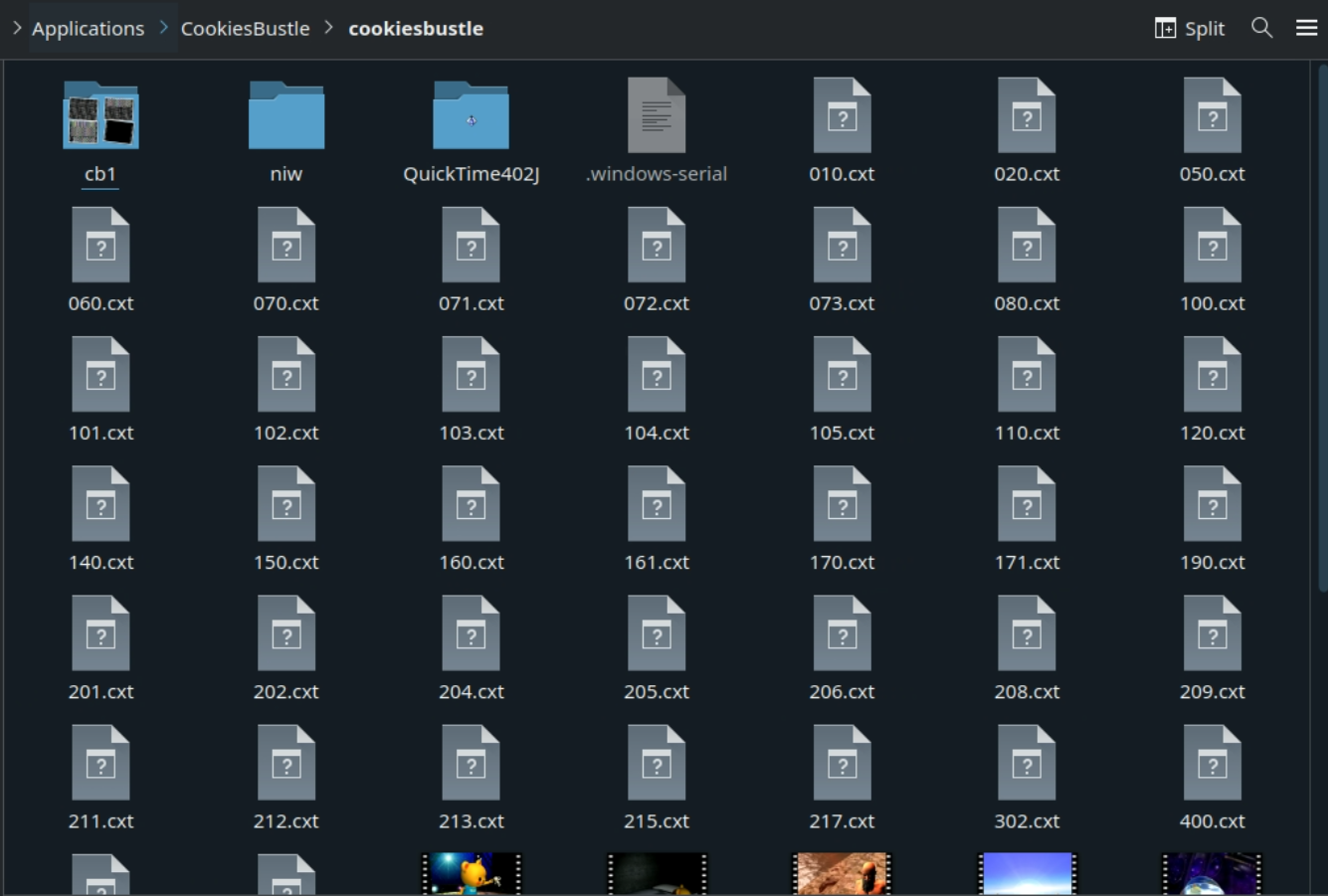Select the 211.cxt file icon
1328x896 pixels.
[x=100, y=763]
